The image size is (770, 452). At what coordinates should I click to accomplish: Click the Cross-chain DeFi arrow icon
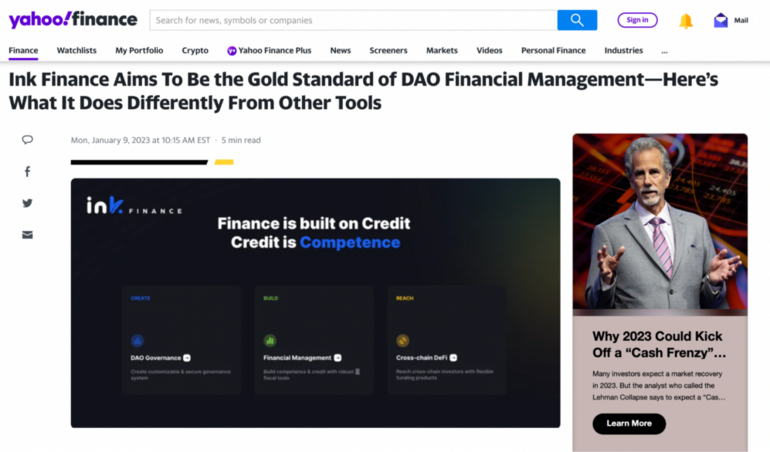tap(454, 358)
